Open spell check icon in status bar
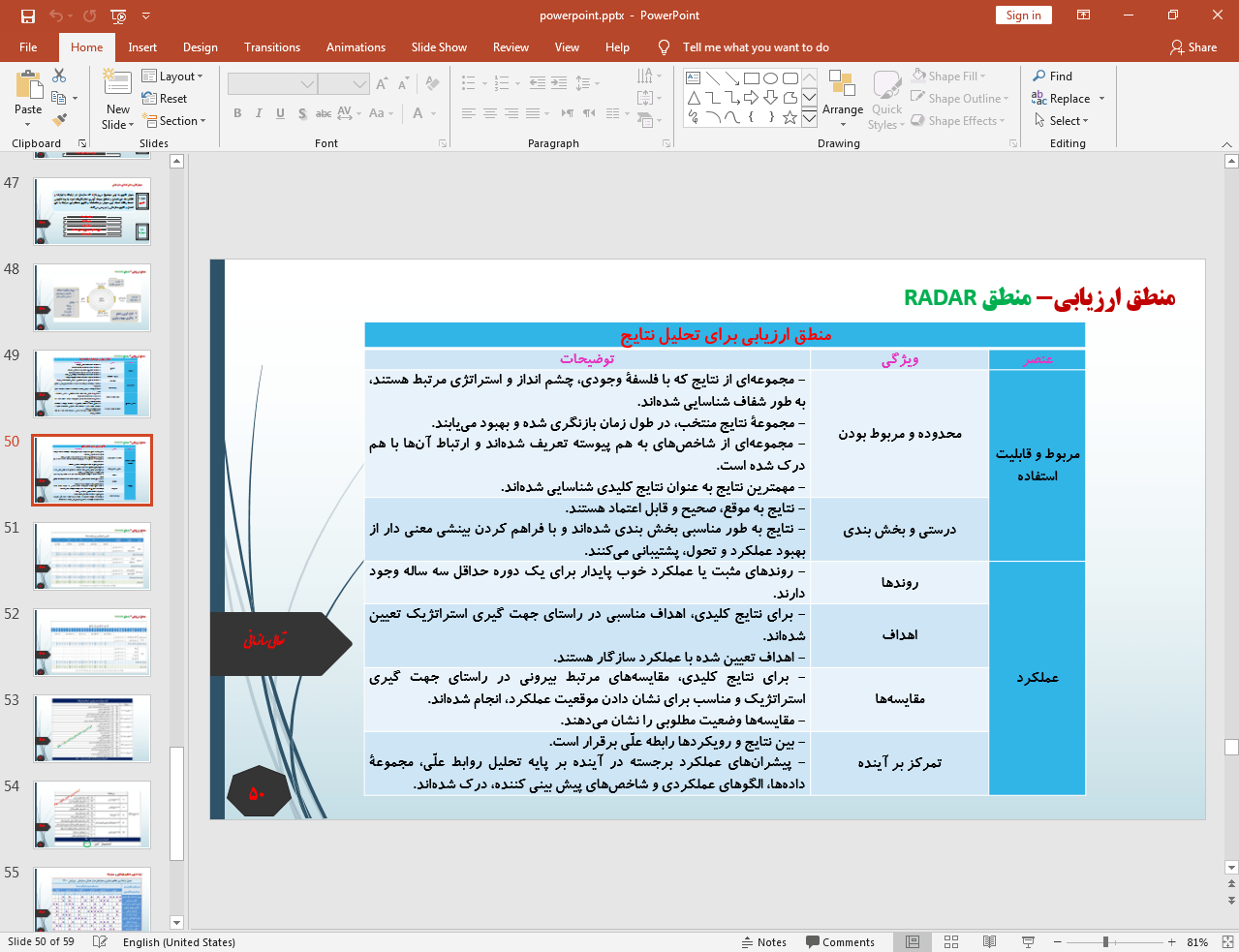 100,941
